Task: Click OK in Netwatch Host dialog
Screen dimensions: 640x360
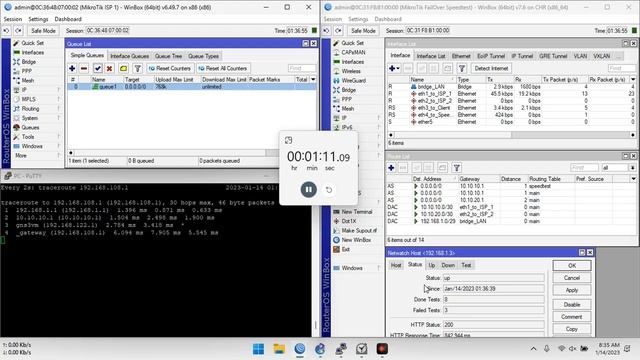Action: tap(572, 266)
